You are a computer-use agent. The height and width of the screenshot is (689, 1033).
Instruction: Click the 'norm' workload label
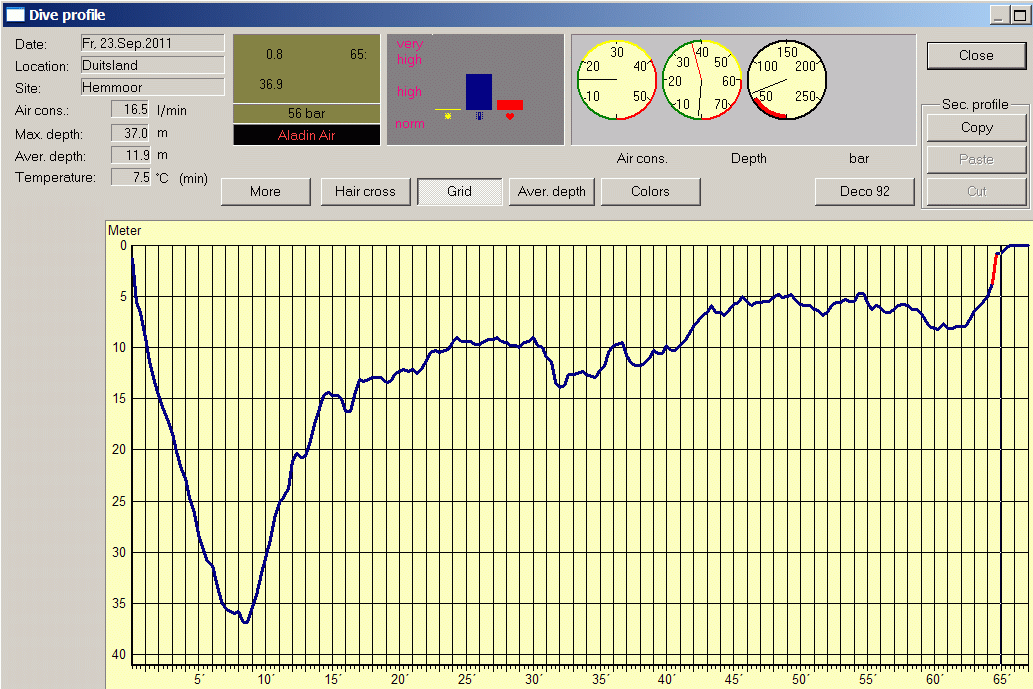coord(409,123)
